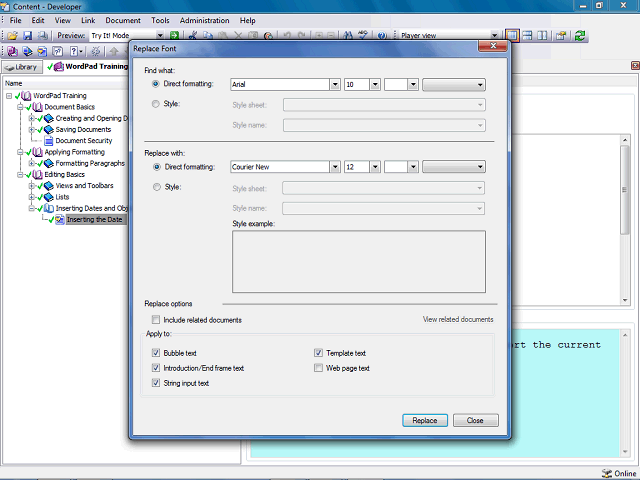Open the font size 10 dropdown
This screenshot has width=640, height=480.
pos(375,84)
